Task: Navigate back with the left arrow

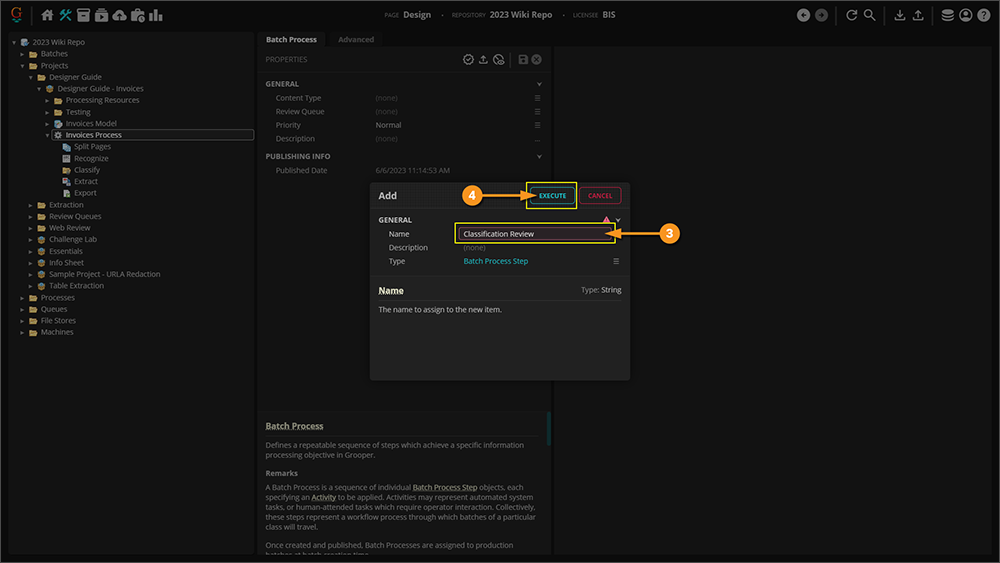Action: click(x=803, y=15)
